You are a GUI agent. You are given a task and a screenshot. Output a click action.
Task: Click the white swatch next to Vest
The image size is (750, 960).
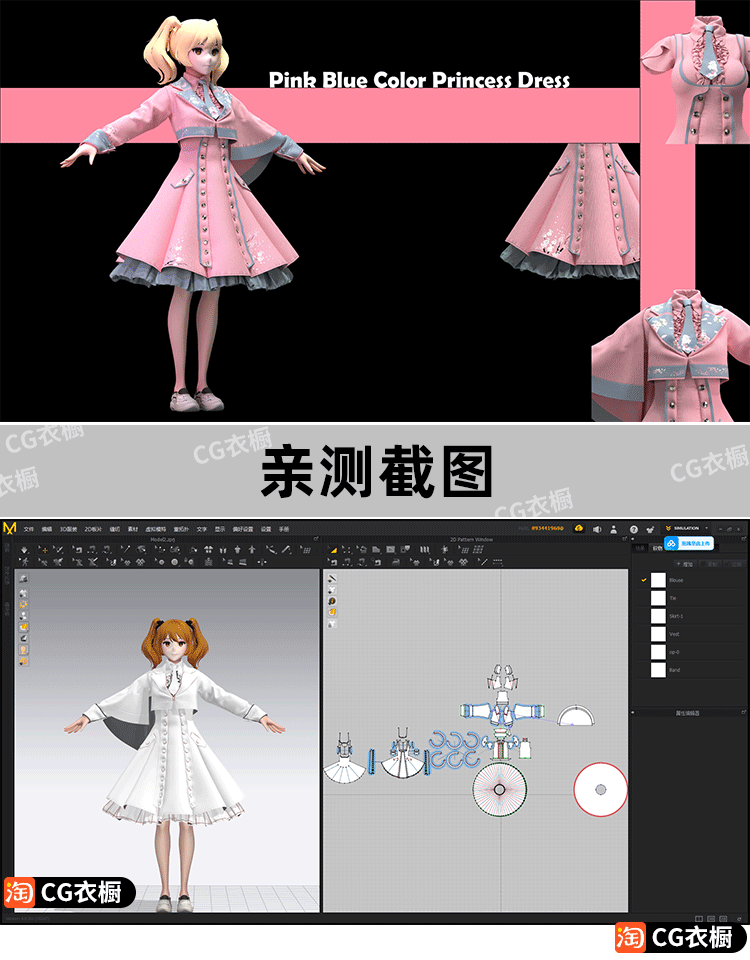coord(658,634)
